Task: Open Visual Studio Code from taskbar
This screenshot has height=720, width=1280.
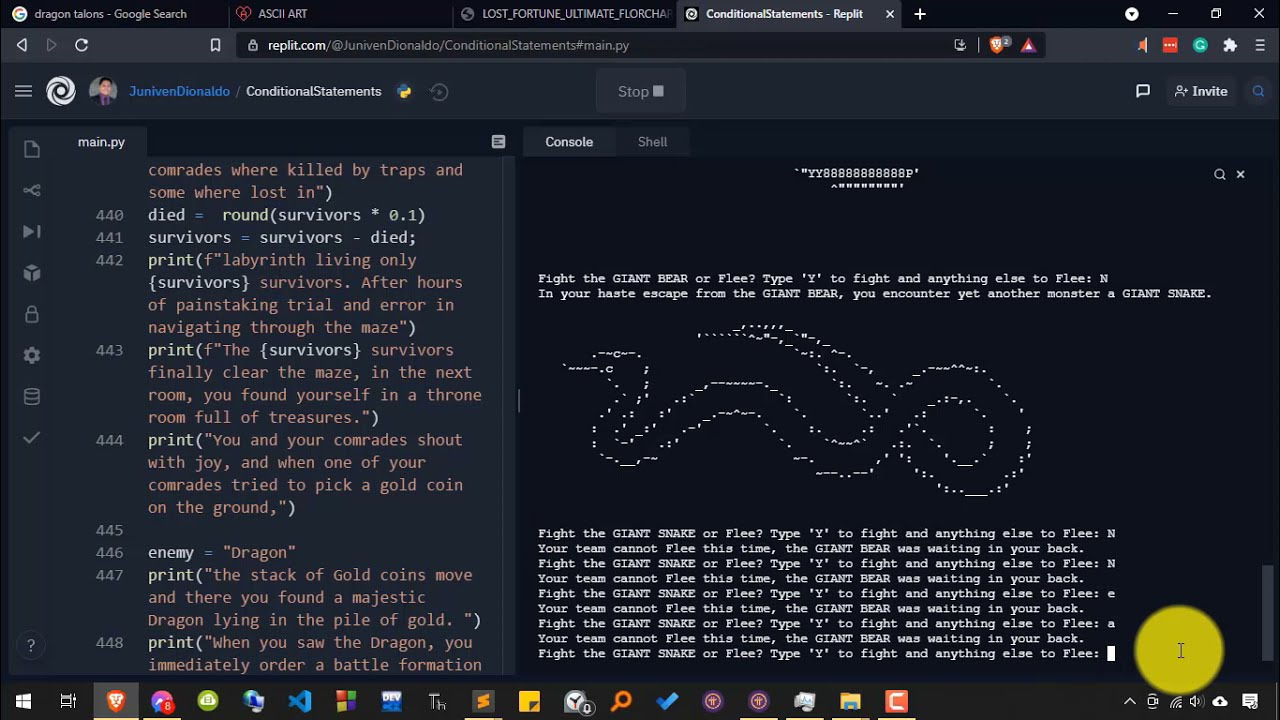Action: 299,702
